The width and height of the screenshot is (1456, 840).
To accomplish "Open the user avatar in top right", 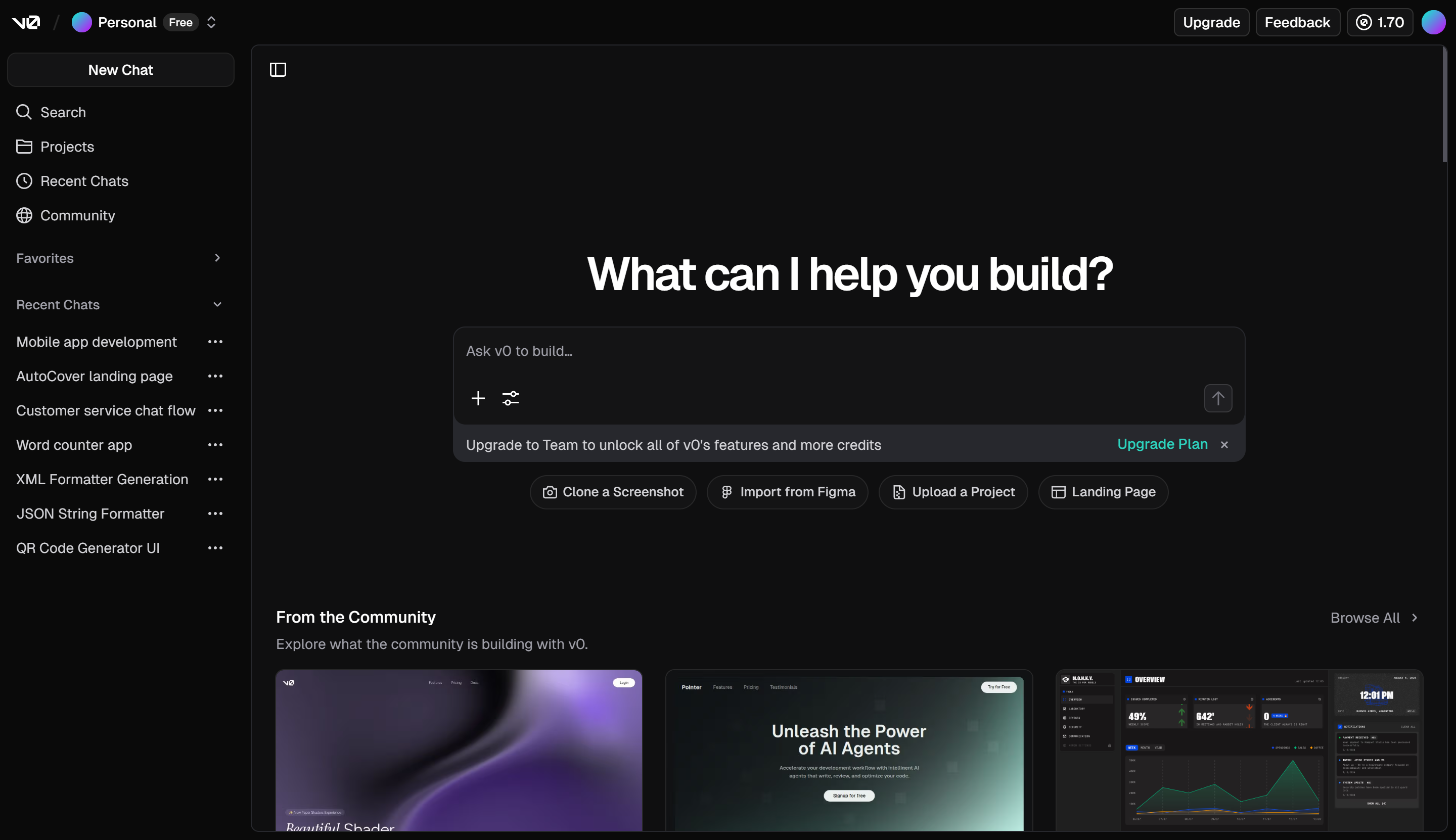I will coord(1433,23).
